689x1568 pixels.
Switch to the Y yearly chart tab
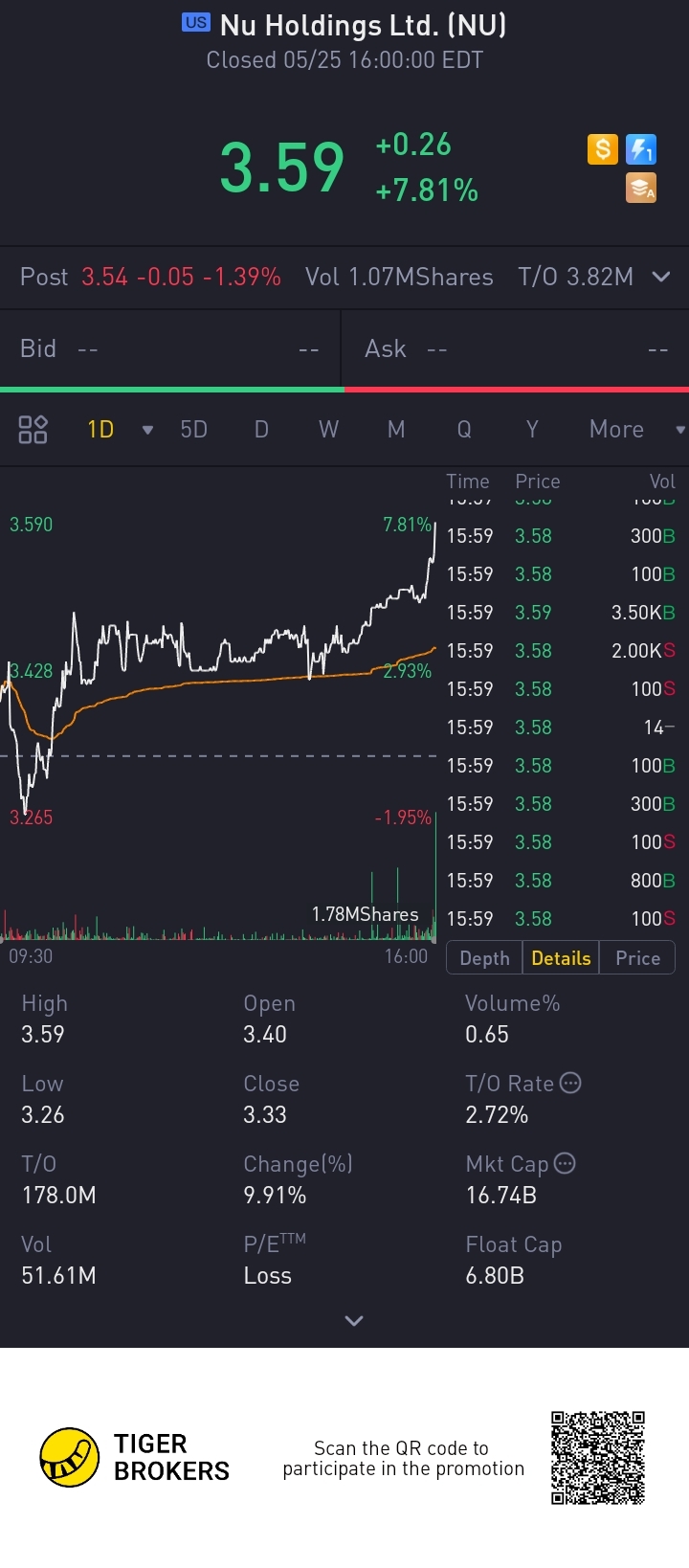click(x=532, y=429)
